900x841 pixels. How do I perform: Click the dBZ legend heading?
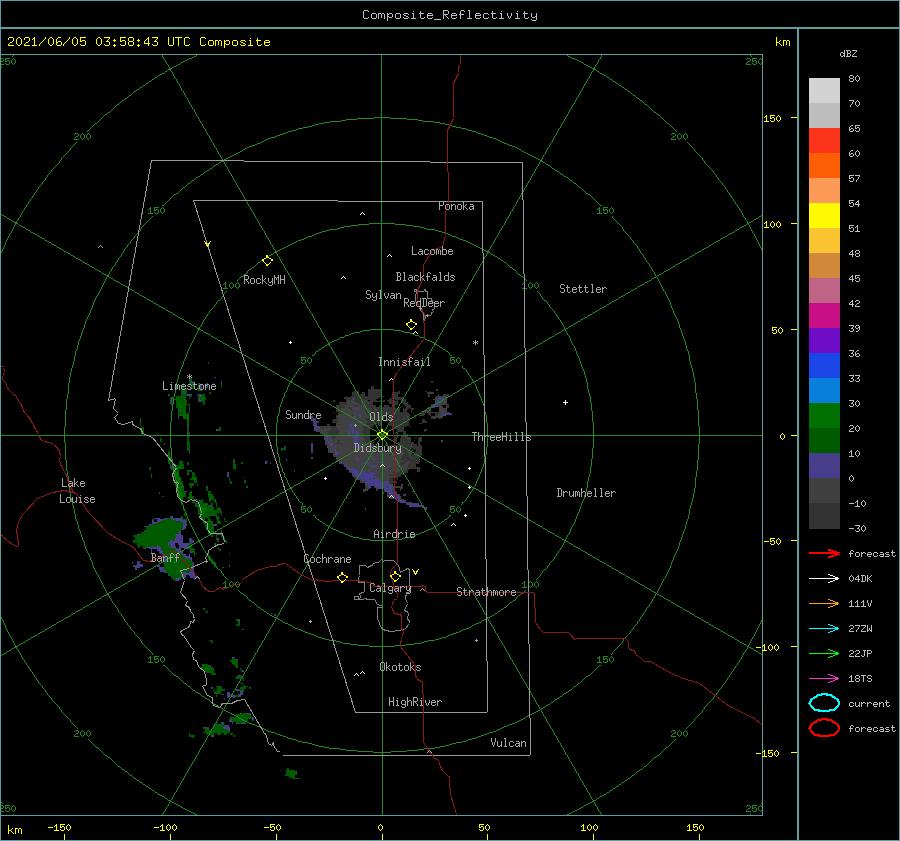pyautogui.click(x=848, y=54)
